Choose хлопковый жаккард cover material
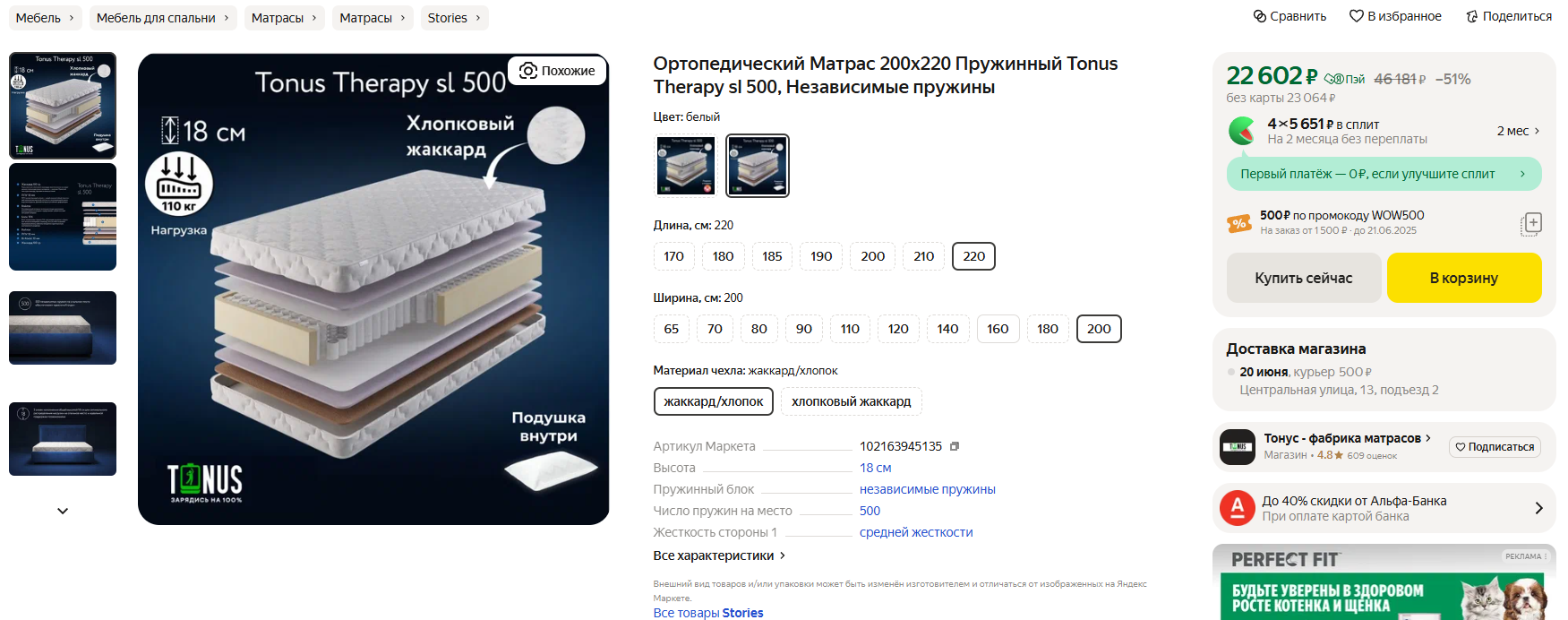 click(851, 401)
